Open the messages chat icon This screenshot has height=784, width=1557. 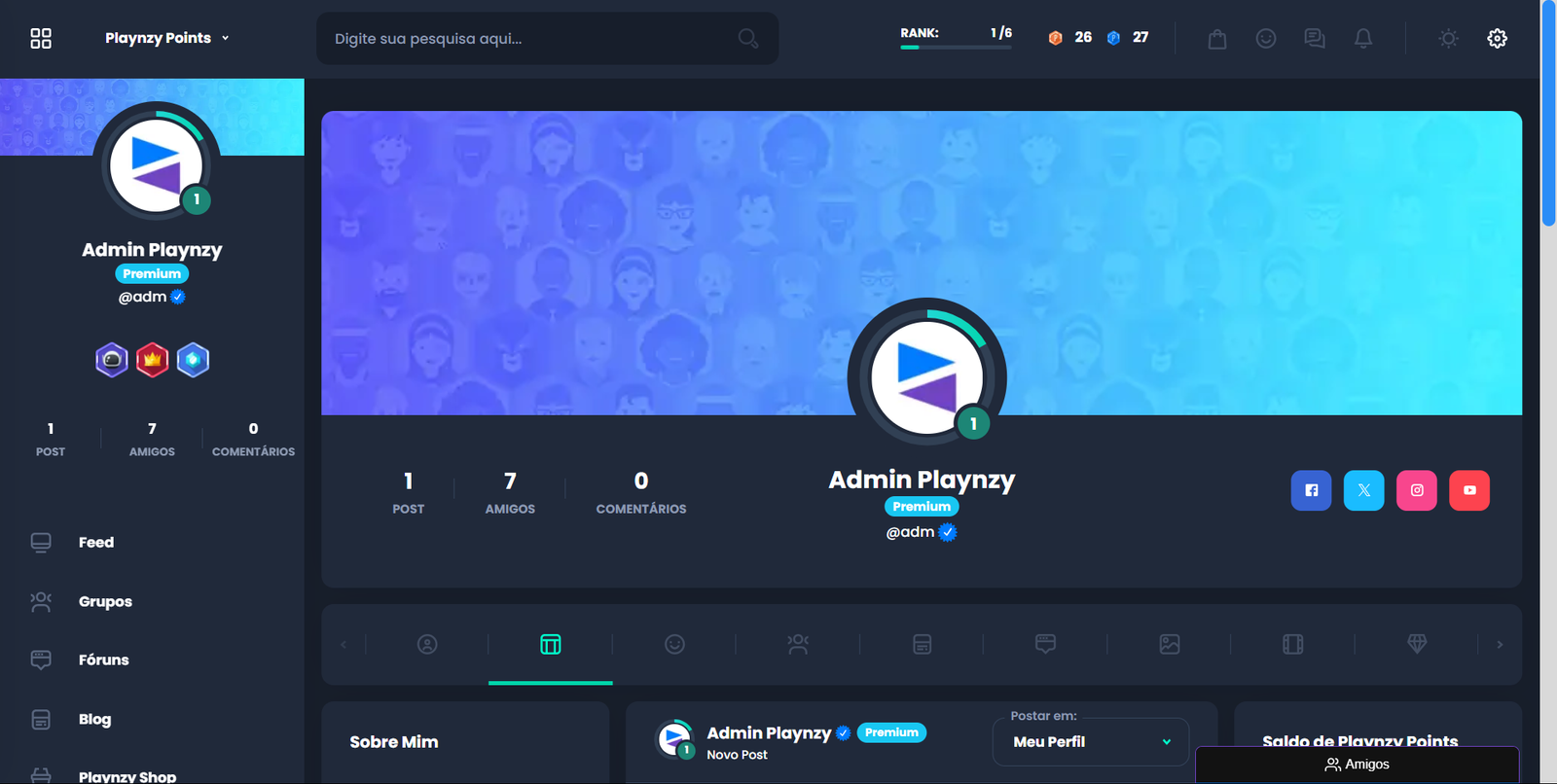1314,39
